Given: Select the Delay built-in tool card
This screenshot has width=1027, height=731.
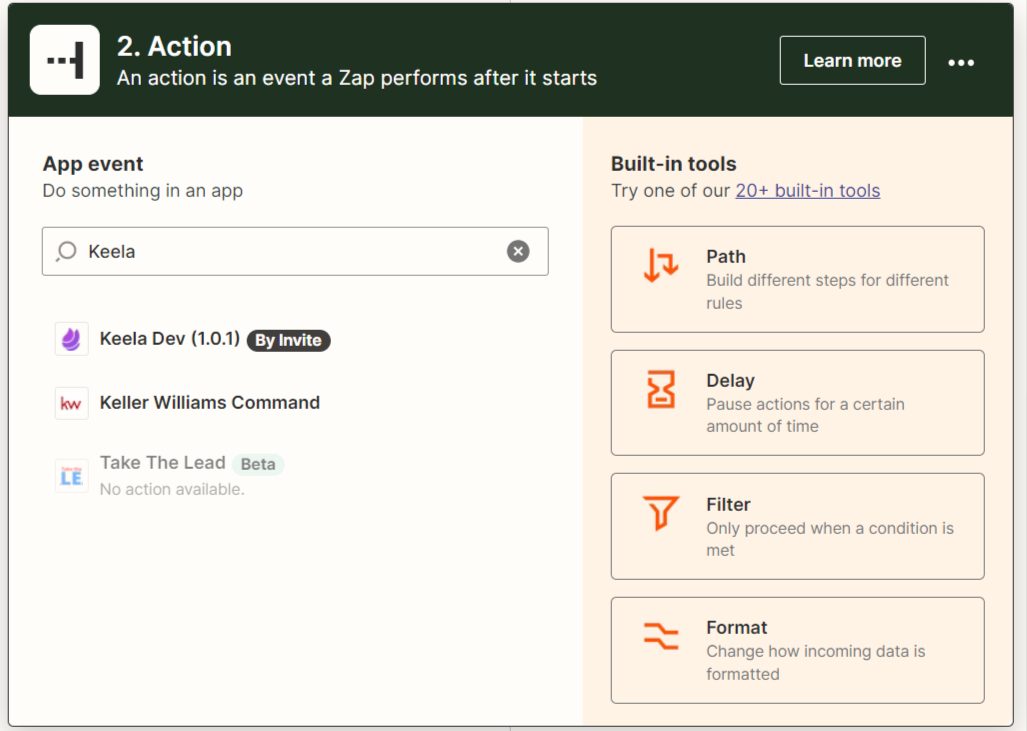Looking at the screenshot, I should tap(797, 403).
